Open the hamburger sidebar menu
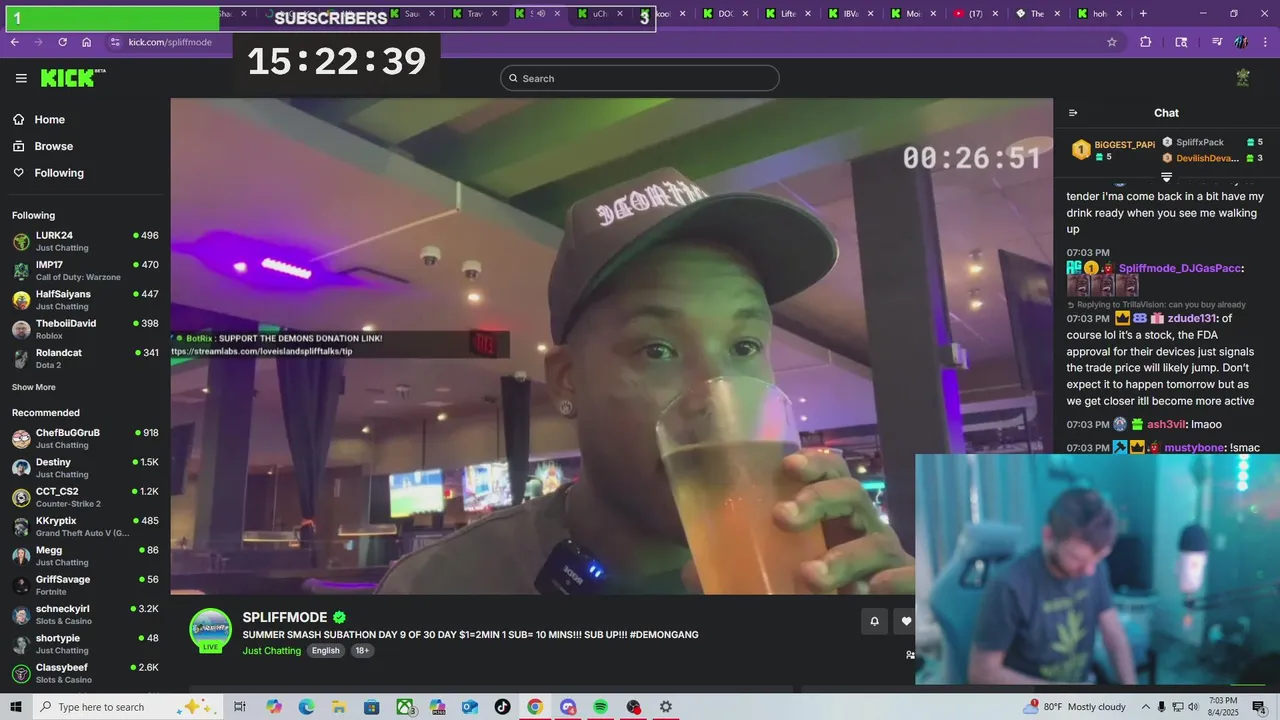Screen dimensions: 1280x720 click(21, 78)
